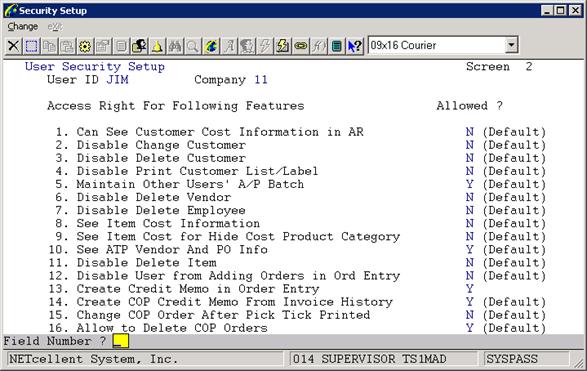Click the grayed-out running figure icon
The width and height of the screenshot is (587, 371).
[229, 46]
